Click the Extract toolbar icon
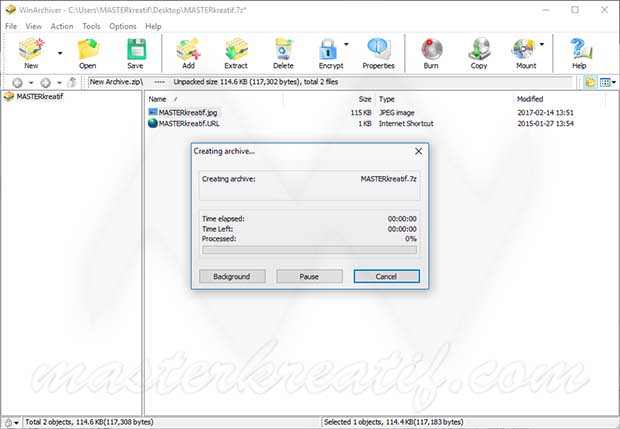The image size is (620, 429). (236, 49)
